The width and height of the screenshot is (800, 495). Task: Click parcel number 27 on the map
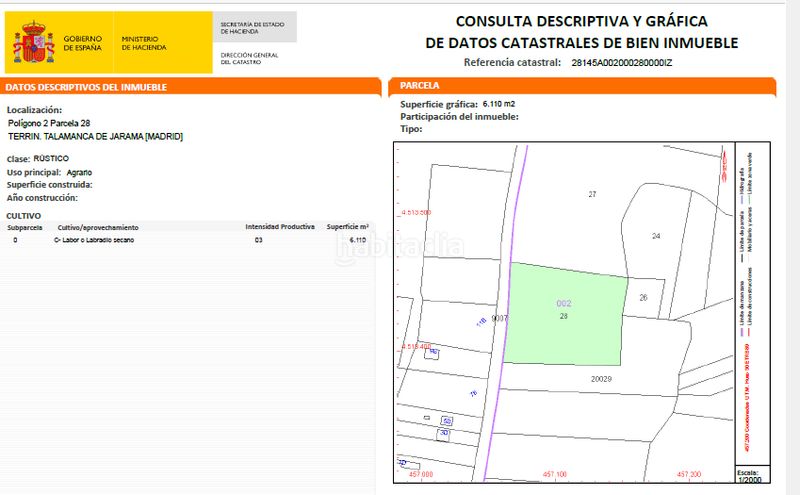click(x=592, y=194)
